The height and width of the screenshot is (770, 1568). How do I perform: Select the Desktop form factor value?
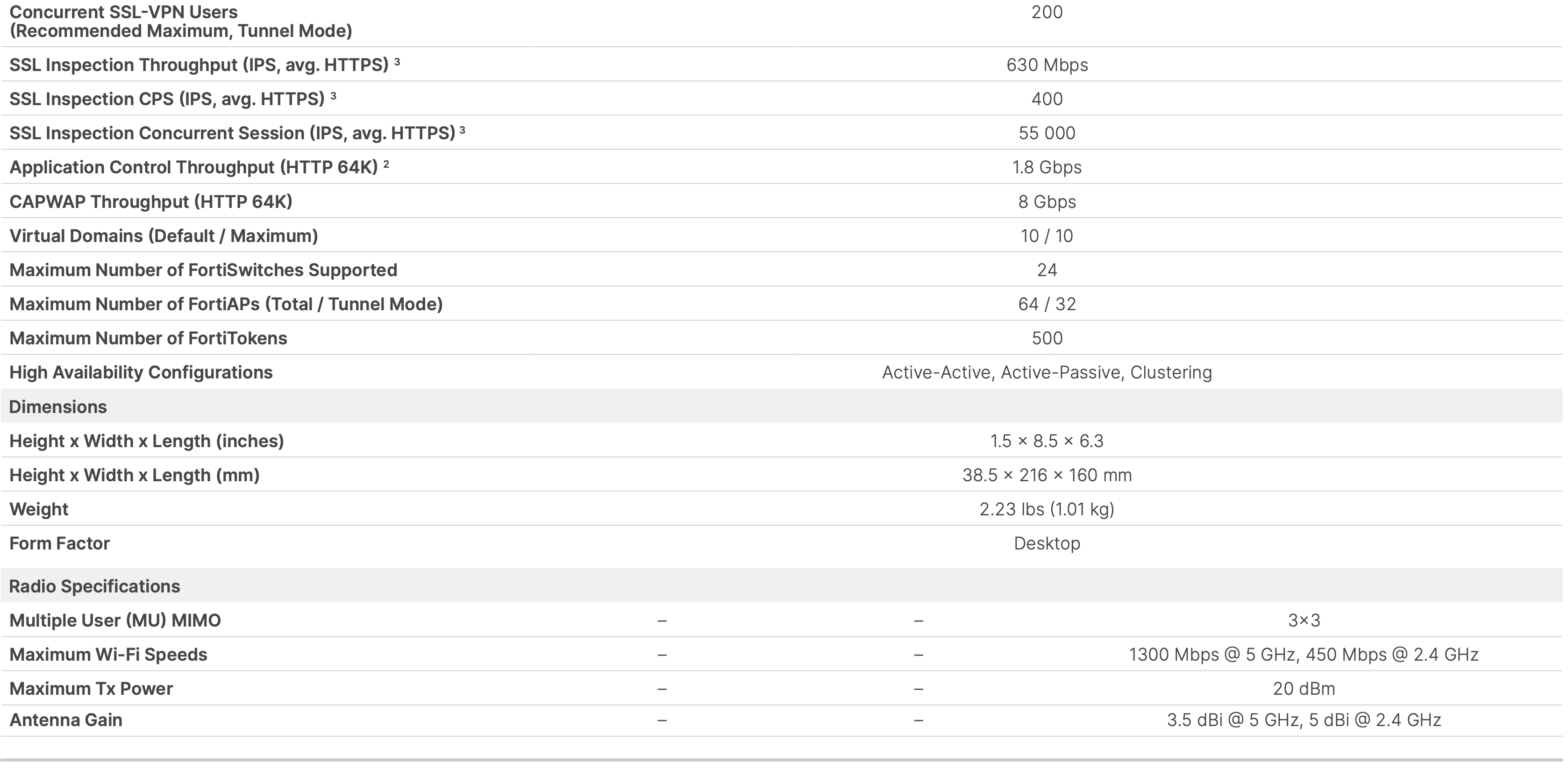point(1047,543)
